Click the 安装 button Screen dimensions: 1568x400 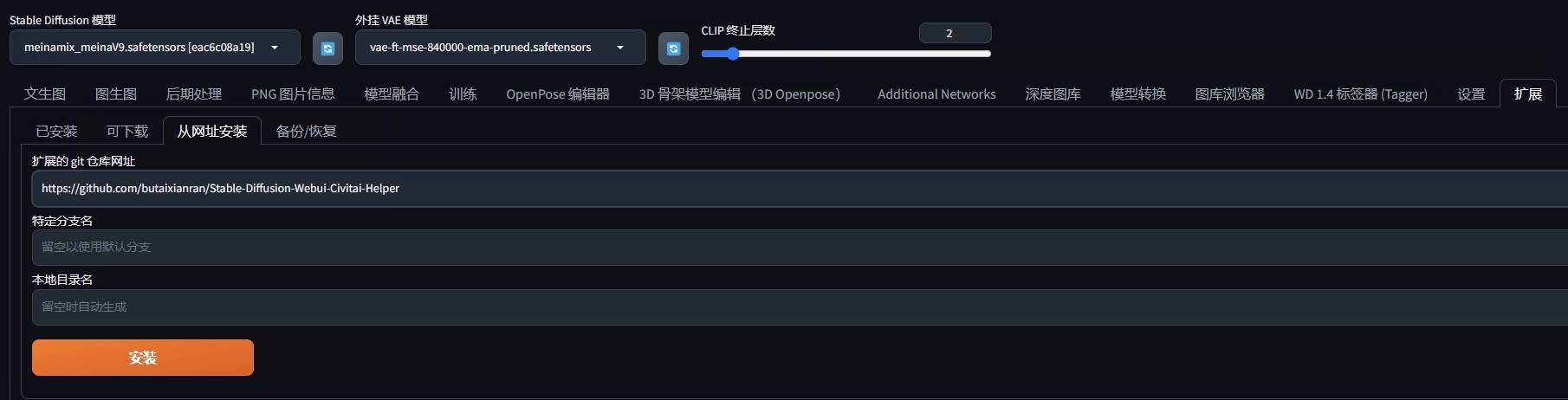point(143,358)
